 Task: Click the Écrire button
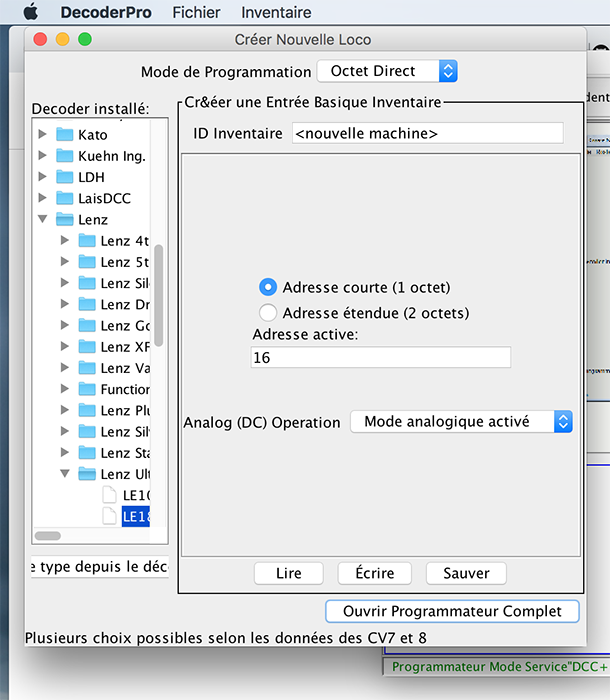[x=375, y=573]
